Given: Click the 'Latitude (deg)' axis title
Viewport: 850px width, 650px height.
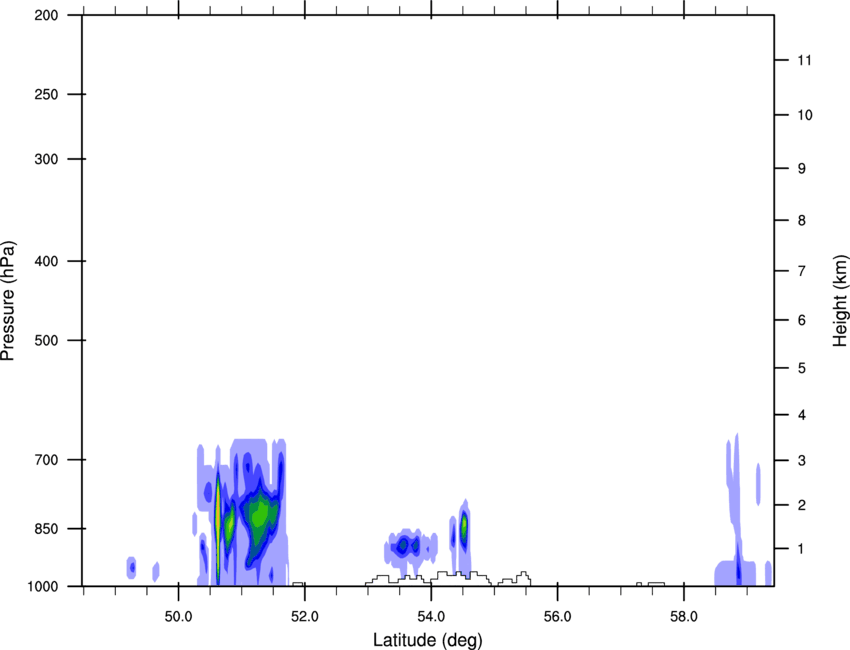Looking at the screenshot, I should (427, 640).
